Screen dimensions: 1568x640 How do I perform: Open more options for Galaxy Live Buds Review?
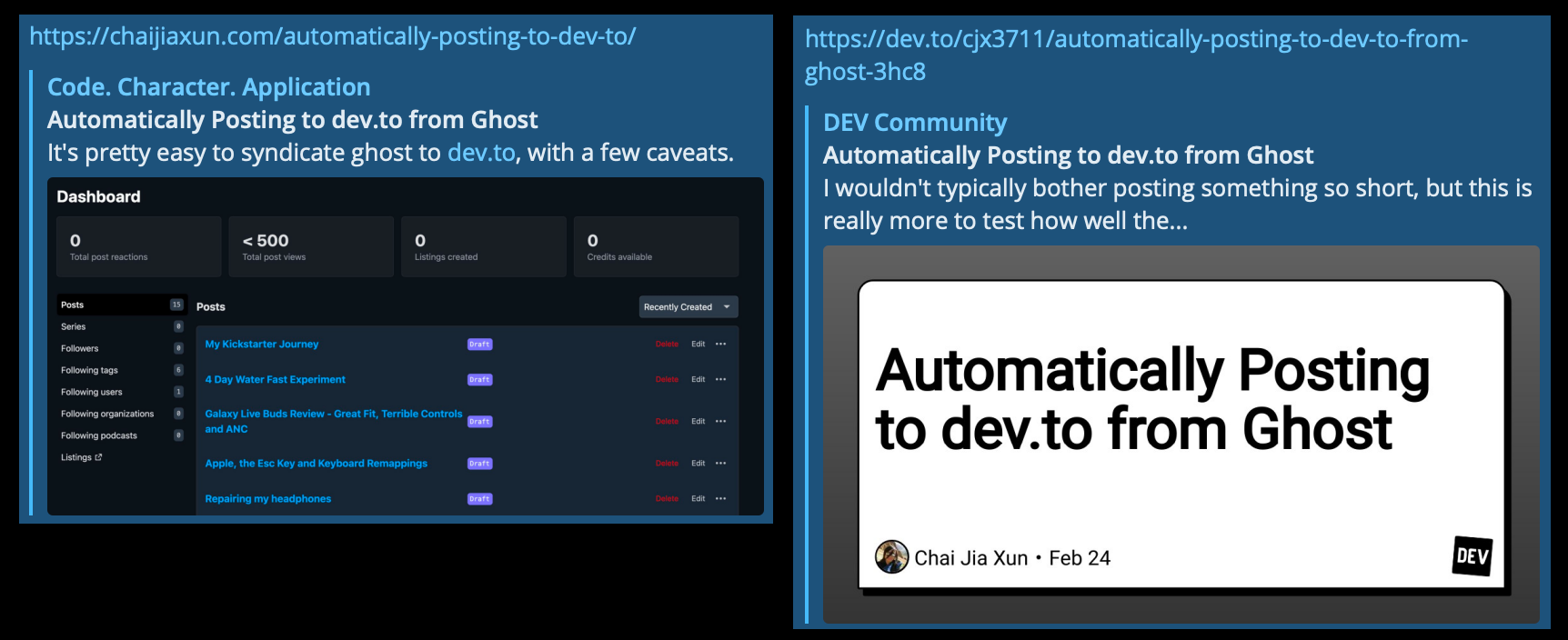[721, 422]
